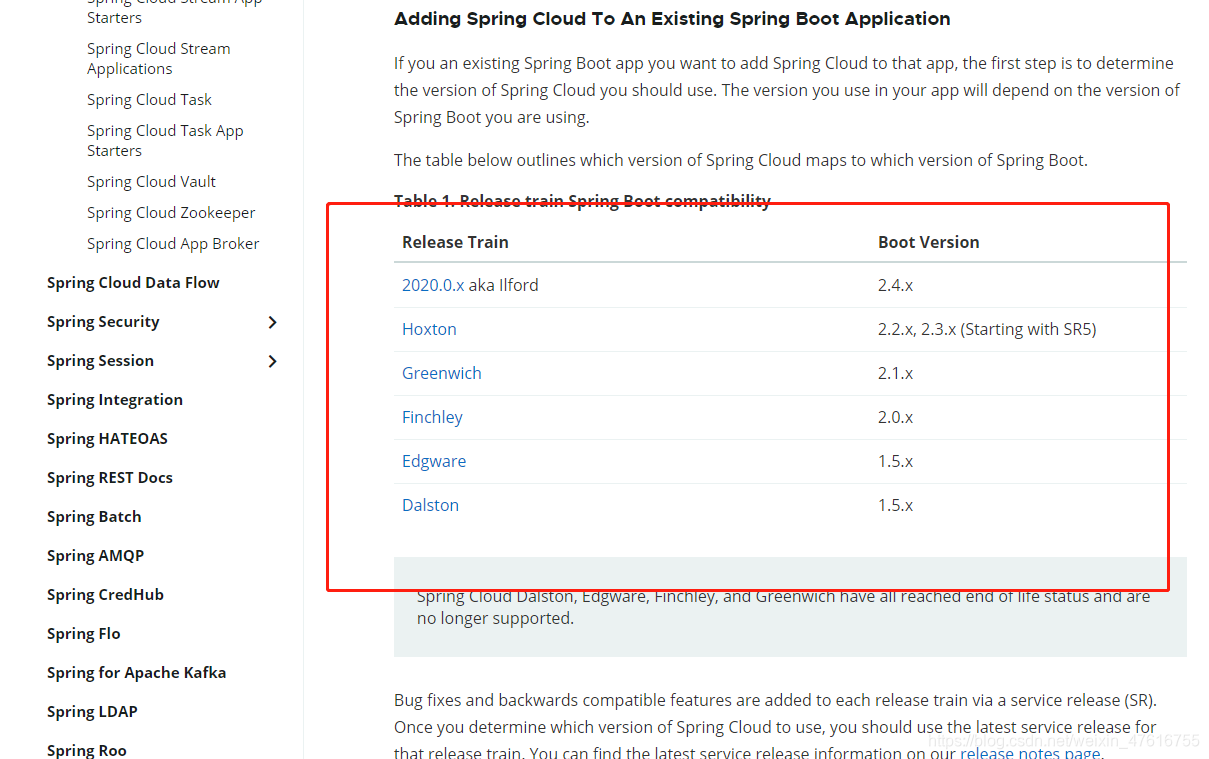Open Spring Cloud App Broker

(x=173, y=244)
